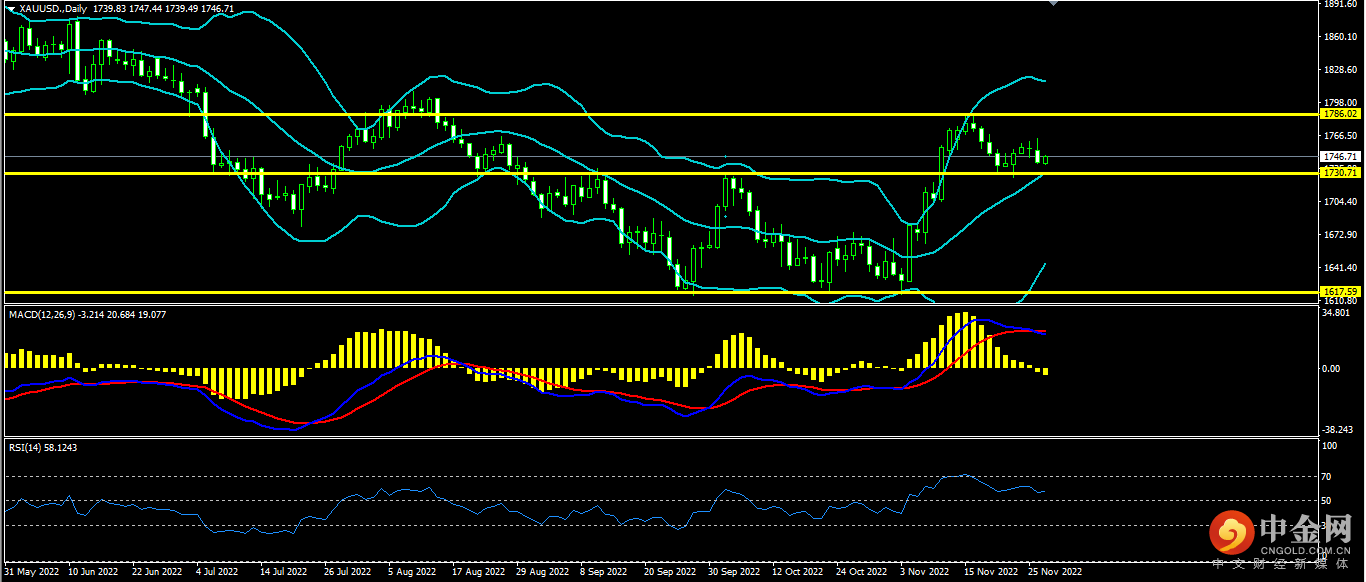Click the RSI(14) indicator label

click(28, 447)
